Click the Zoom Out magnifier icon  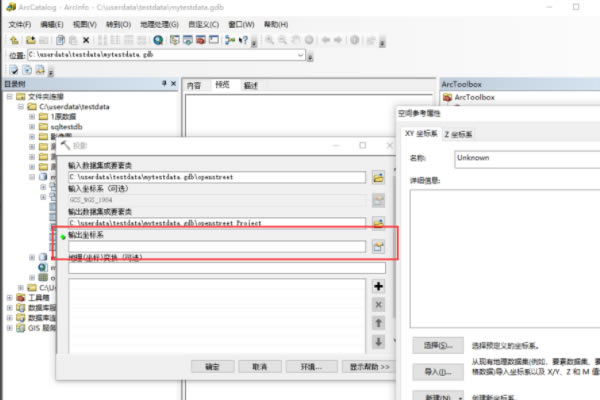click(x=282, y=40)
